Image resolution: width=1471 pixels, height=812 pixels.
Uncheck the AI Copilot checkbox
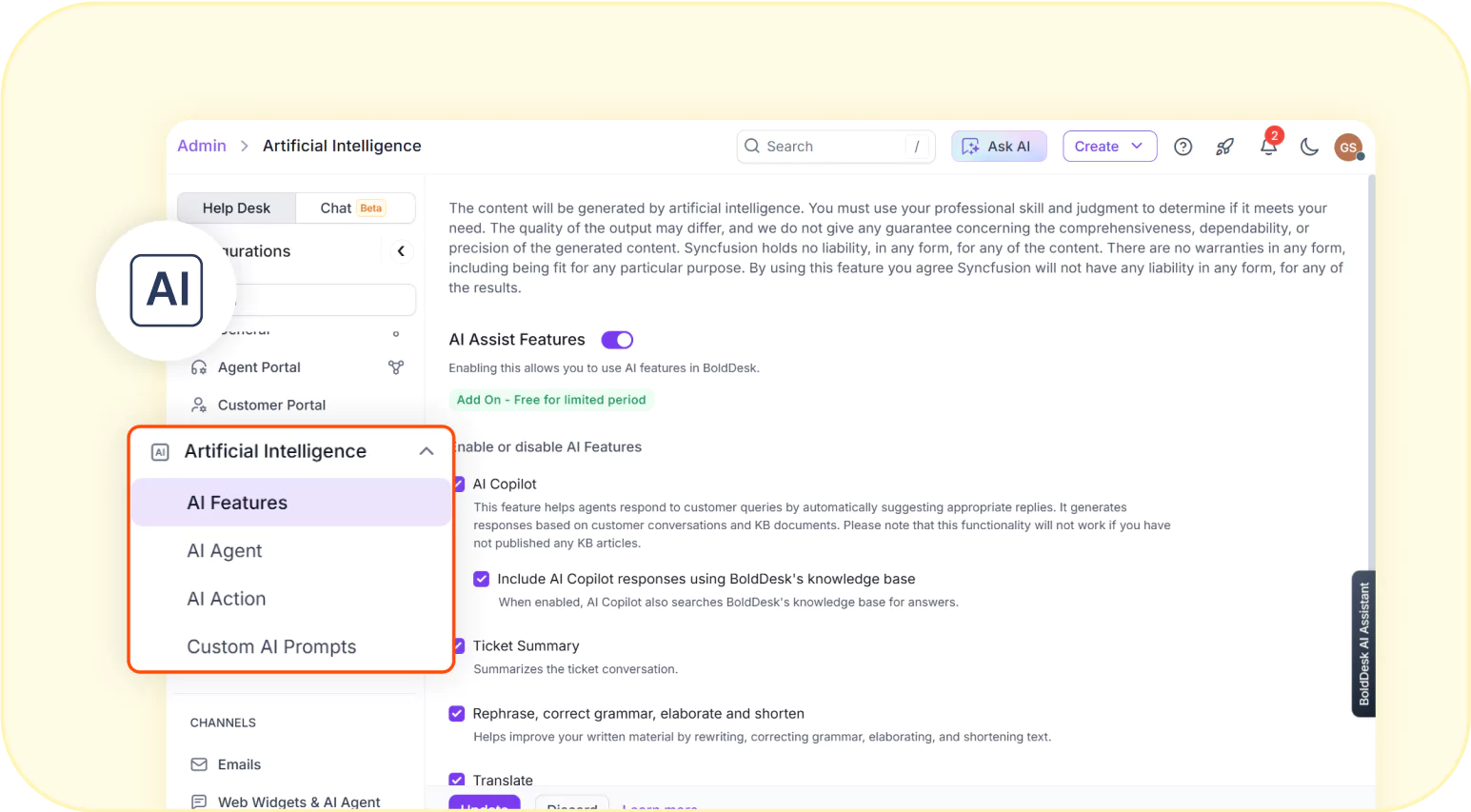459,484
